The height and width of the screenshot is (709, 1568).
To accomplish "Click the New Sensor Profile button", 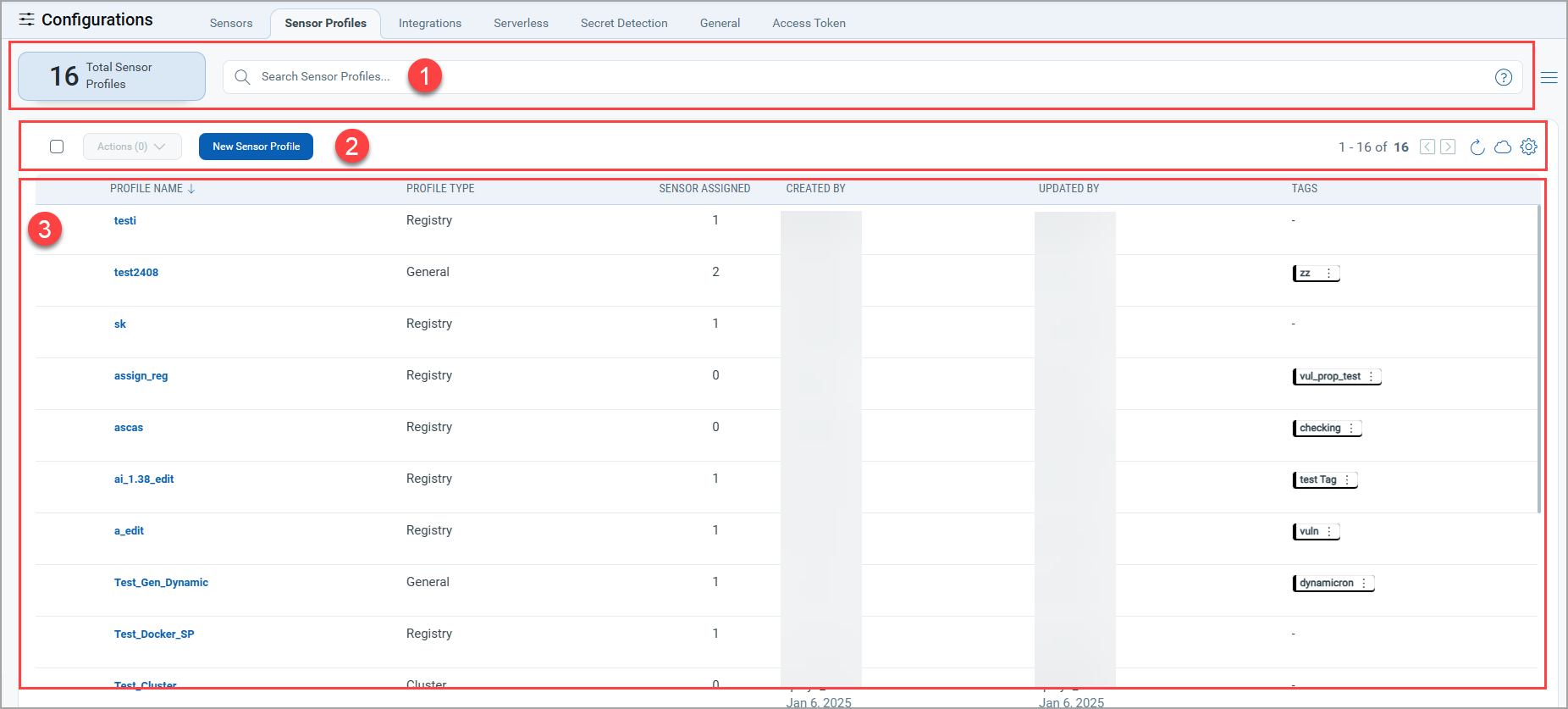I will click(256, 147).
